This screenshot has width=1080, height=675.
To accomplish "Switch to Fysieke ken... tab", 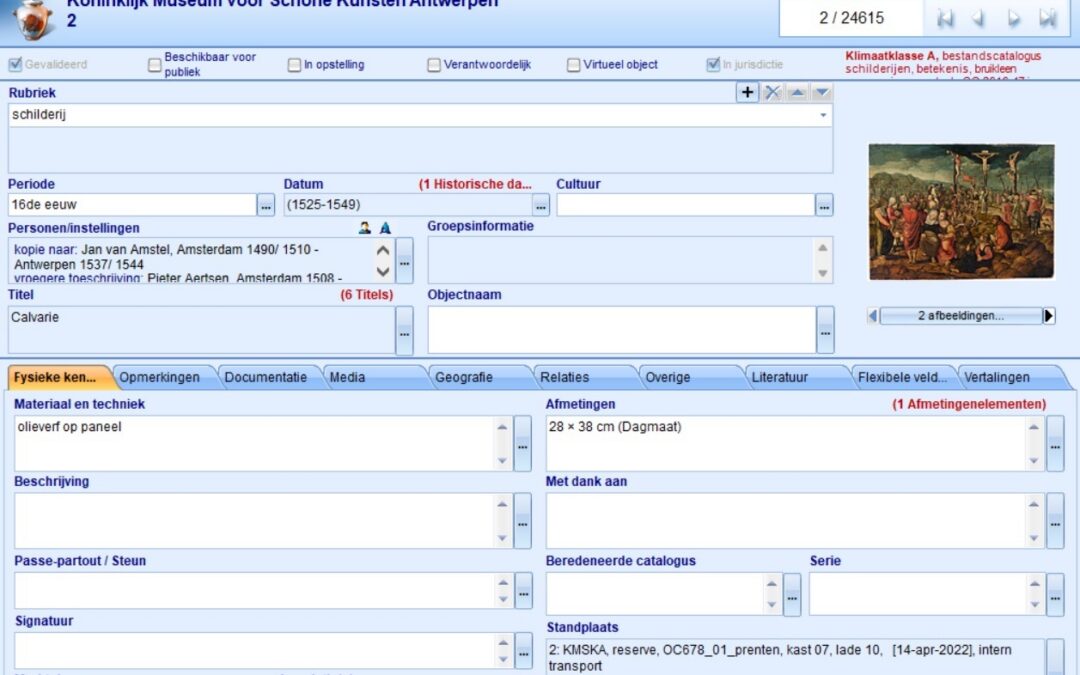I will point(59,377).
